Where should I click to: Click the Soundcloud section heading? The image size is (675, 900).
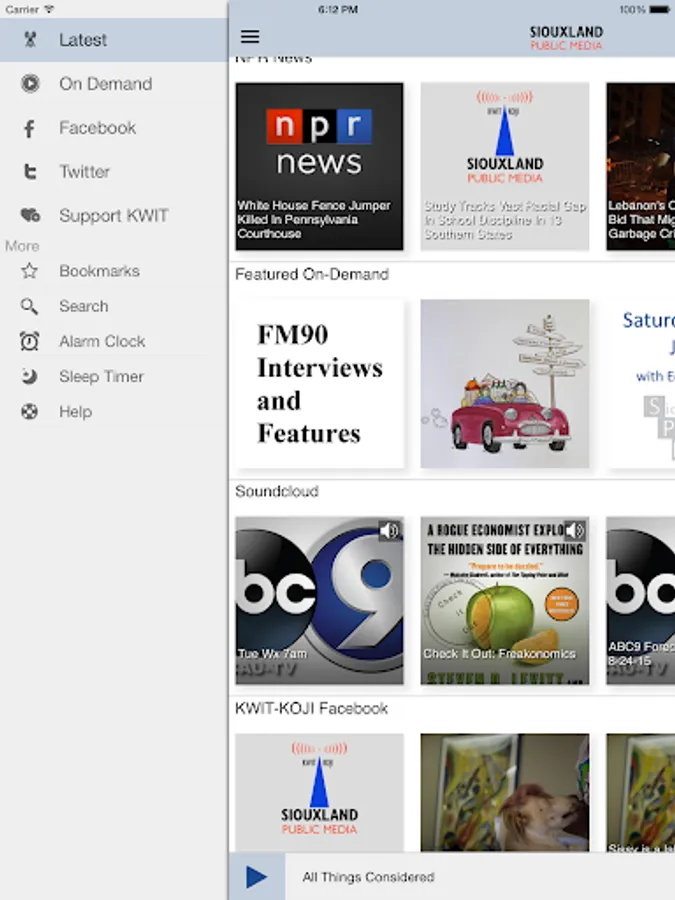click(277, 491)
